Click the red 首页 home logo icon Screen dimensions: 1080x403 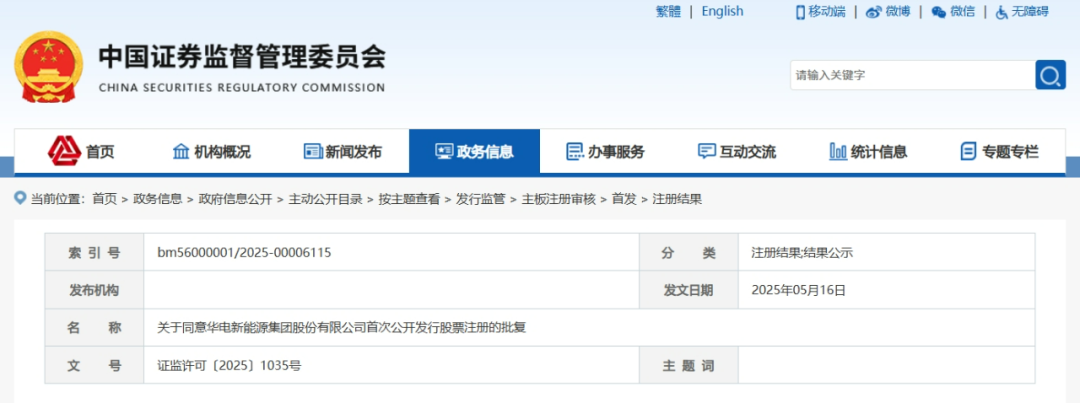(x=65, y=151)
